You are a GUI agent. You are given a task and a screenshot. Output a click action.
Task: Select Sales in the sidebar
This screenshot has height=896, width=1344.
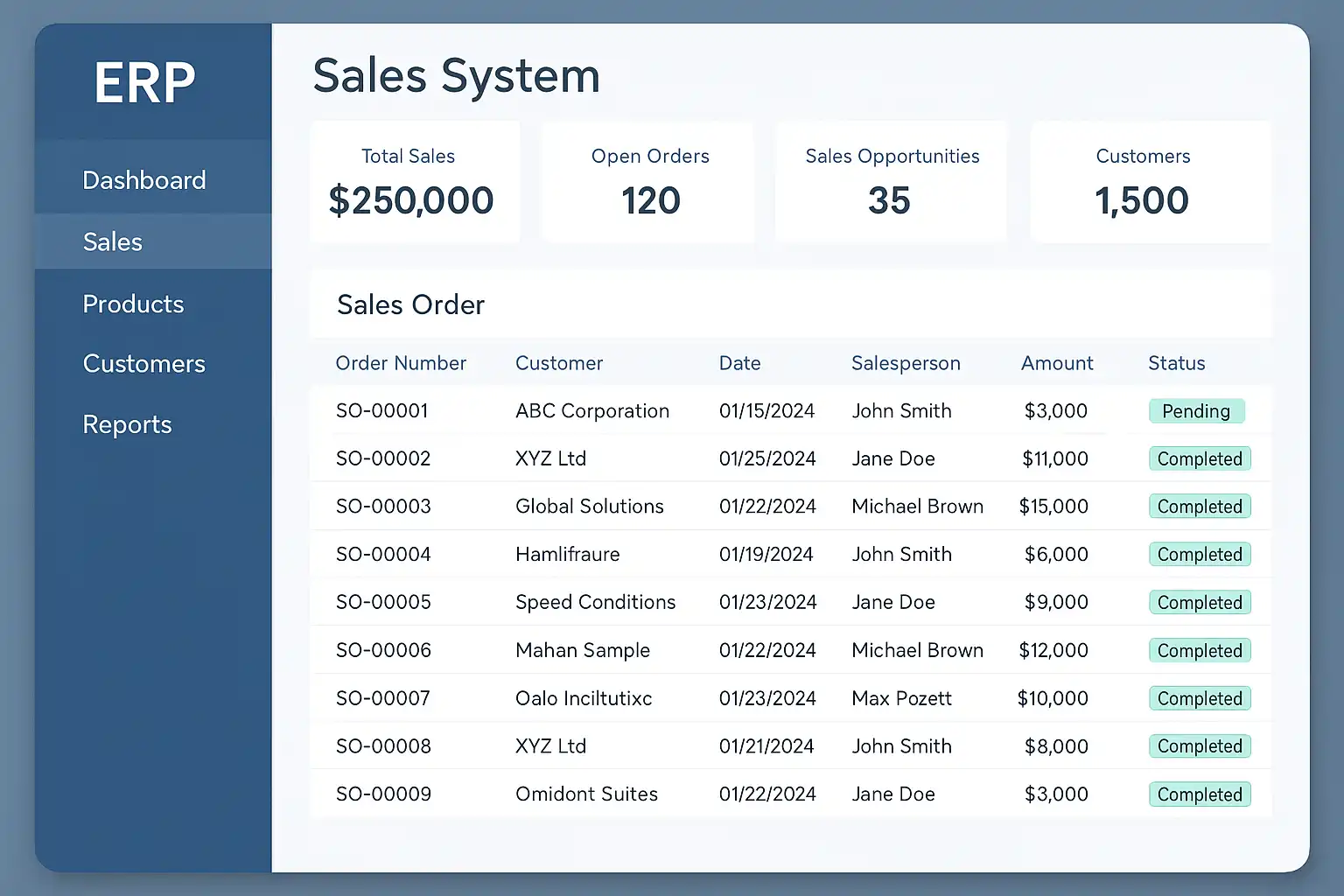113,241
